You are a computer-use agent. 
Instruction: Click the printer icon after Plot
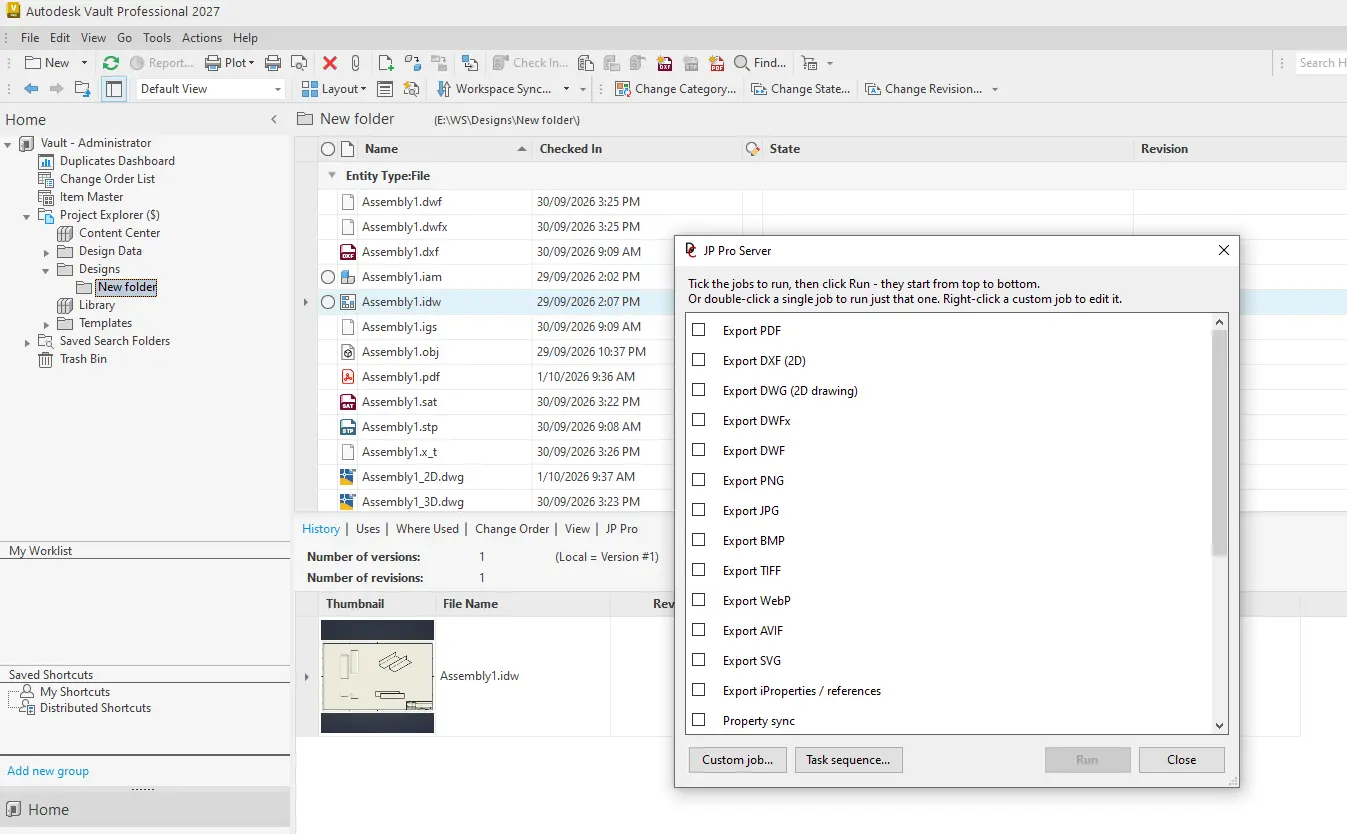[x=273, y=63]
